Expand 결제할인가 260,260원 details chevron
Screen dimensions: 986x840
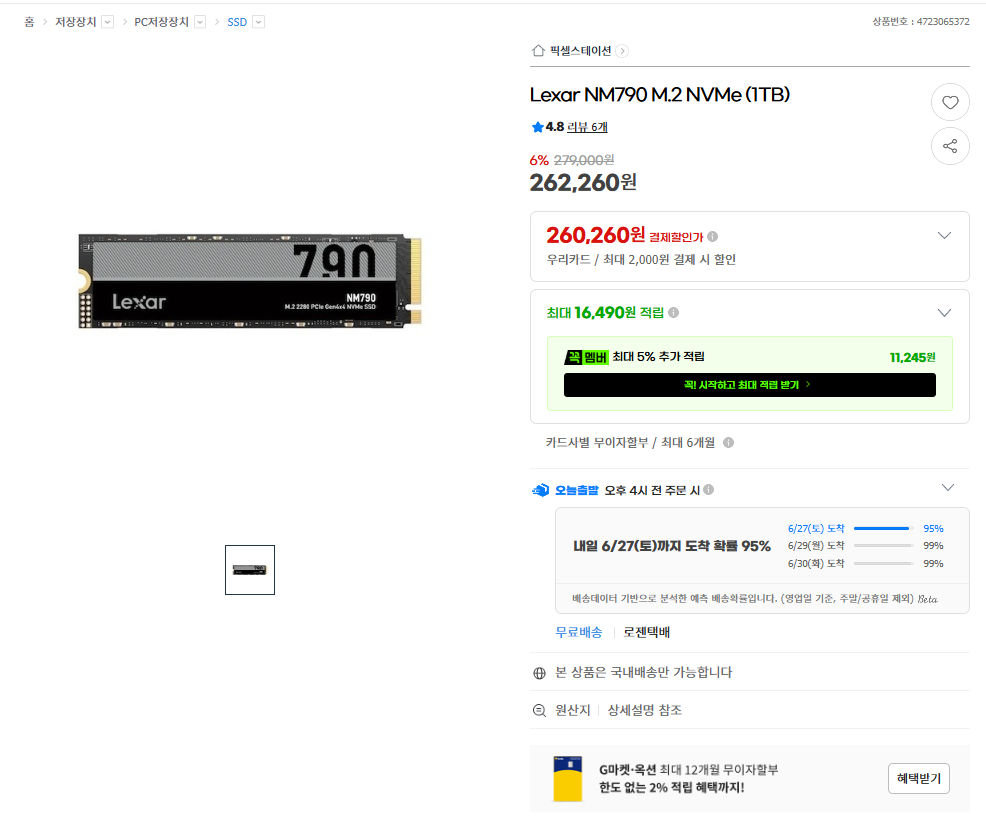[x=944, y=235]
